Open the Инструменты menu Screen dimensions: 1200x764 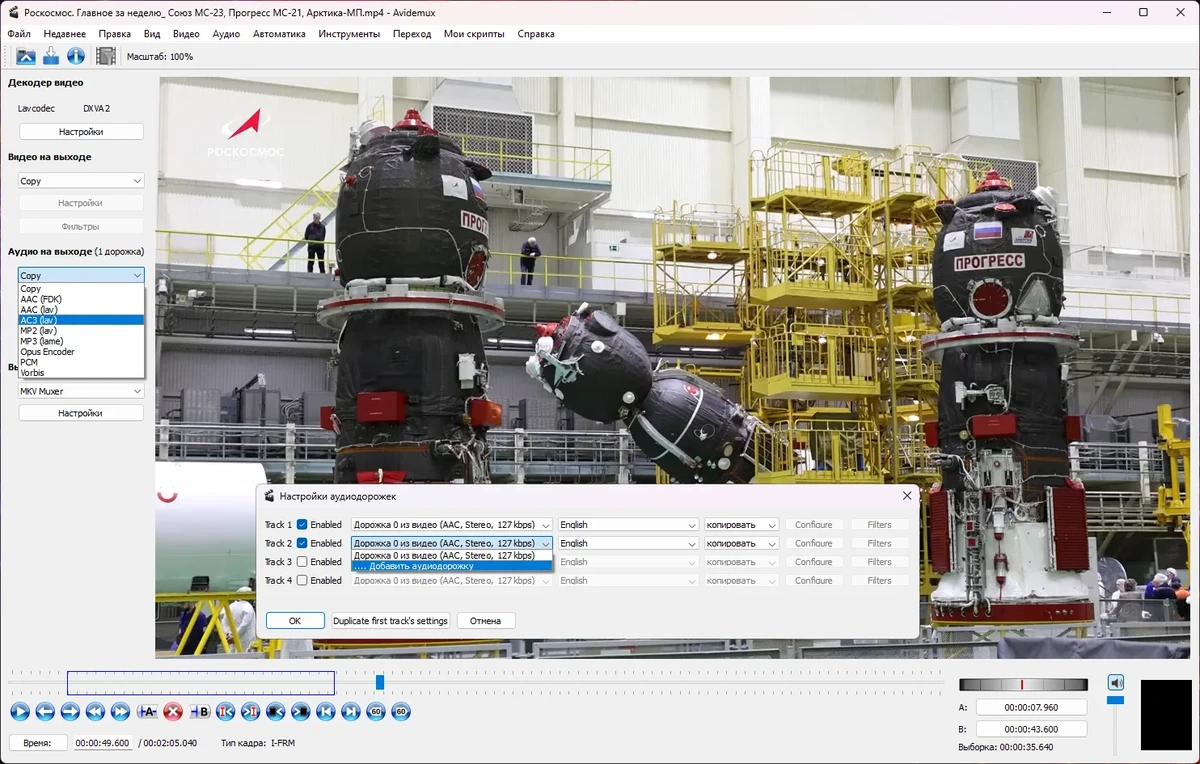(x=349, y=33)
